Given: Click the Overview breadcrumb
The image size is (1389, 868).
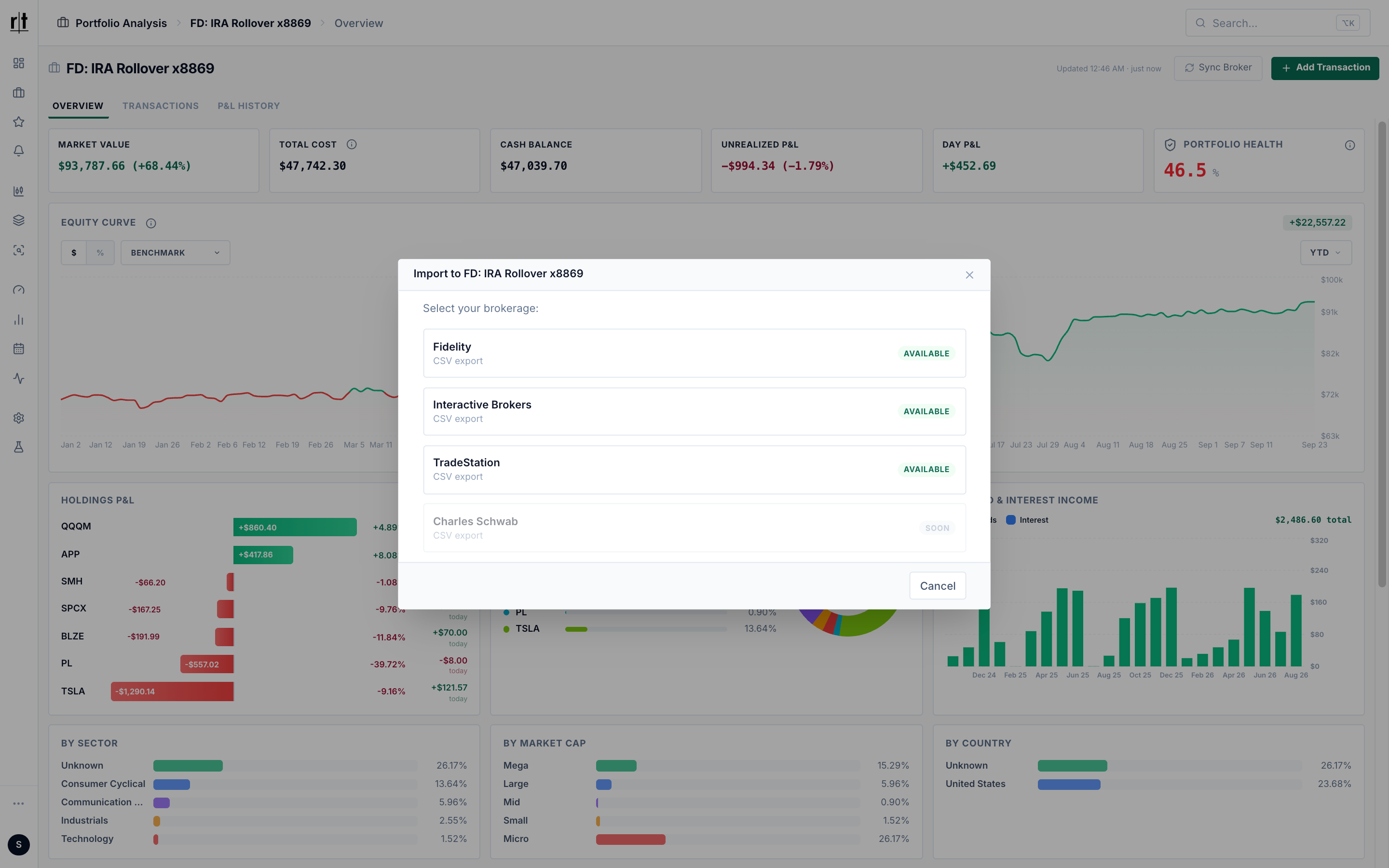Looking at the screenshot, I should click(359, 23).
